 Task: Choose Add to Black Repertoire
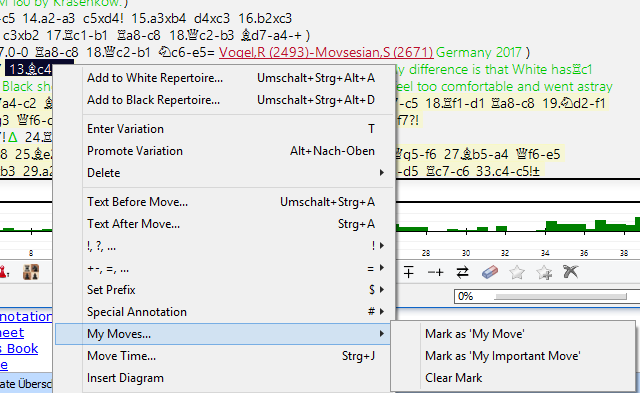tap(231, 100)
